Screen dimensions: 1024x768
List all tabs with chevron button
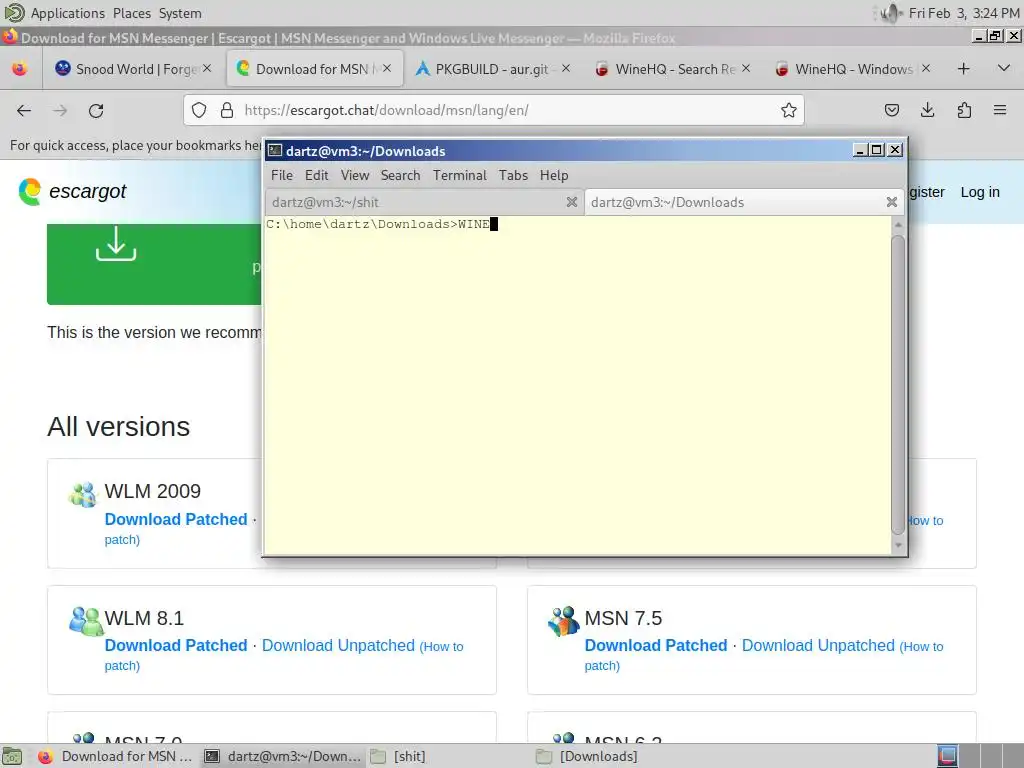click(1004, 68)
